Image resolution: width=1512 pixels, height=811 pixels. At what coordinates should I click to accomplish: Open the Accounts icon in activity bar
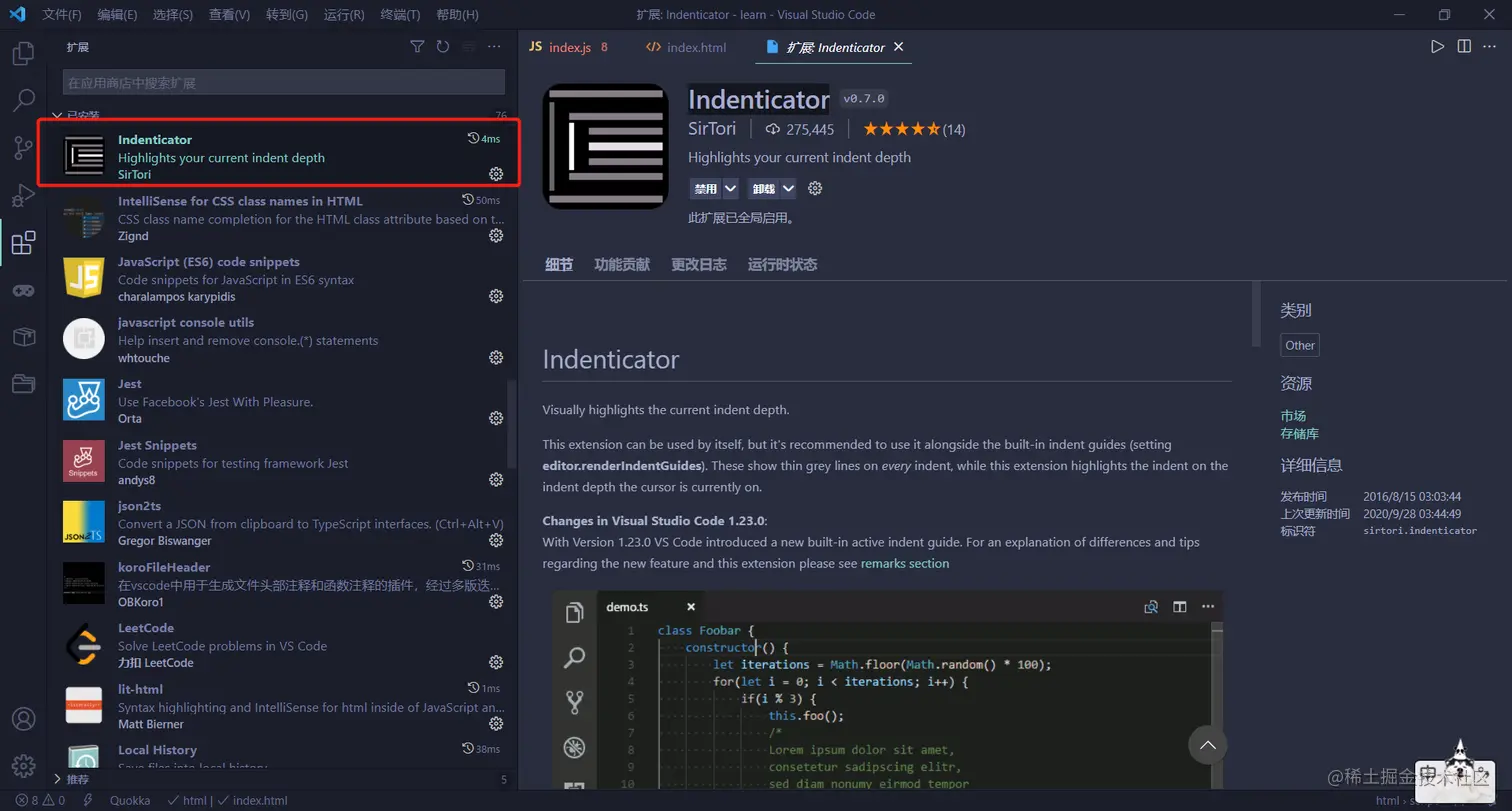(x=23, y=719)
